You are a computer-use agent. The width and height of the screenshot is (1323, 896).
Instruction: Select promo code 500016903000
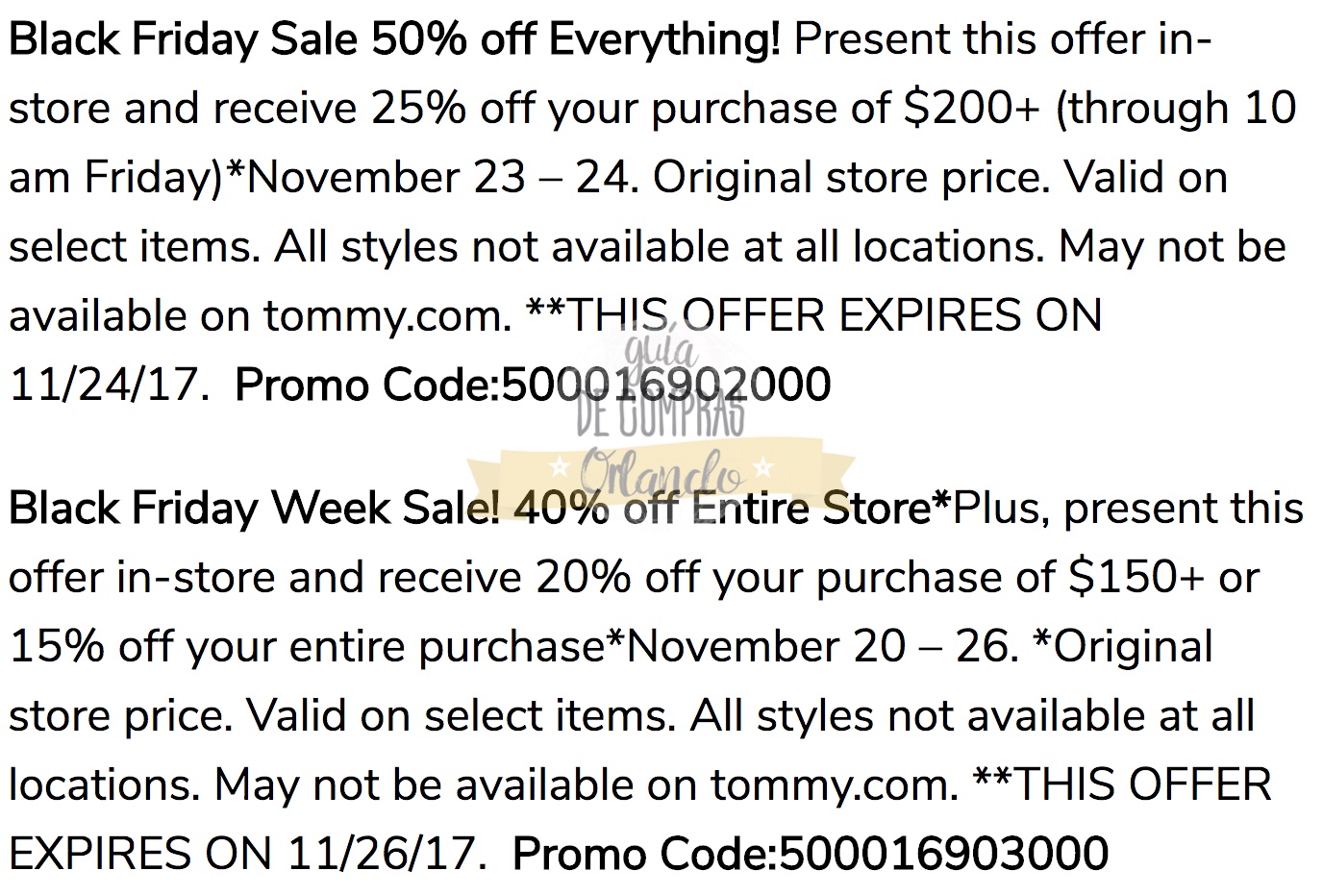coord(943,855)
